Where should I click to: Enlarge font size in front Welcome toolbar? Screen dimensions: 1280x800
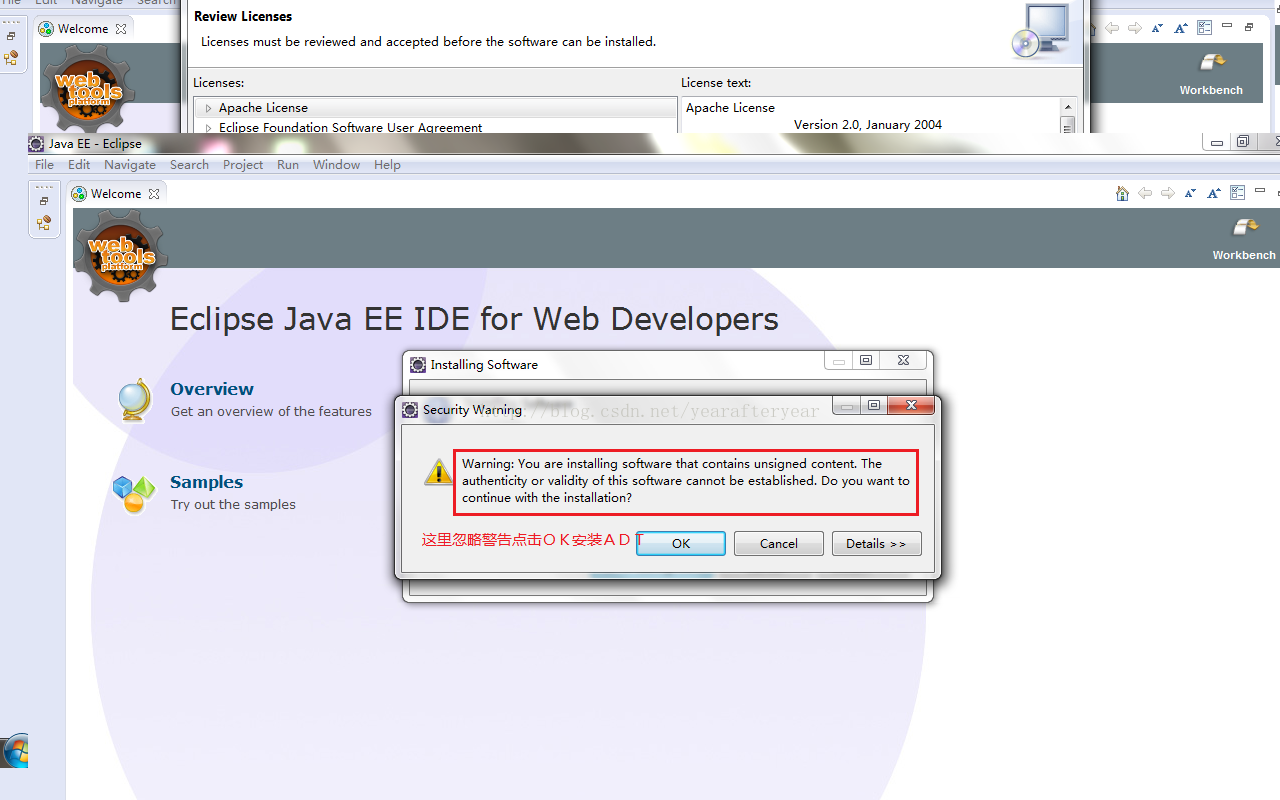pos(1214,193)
